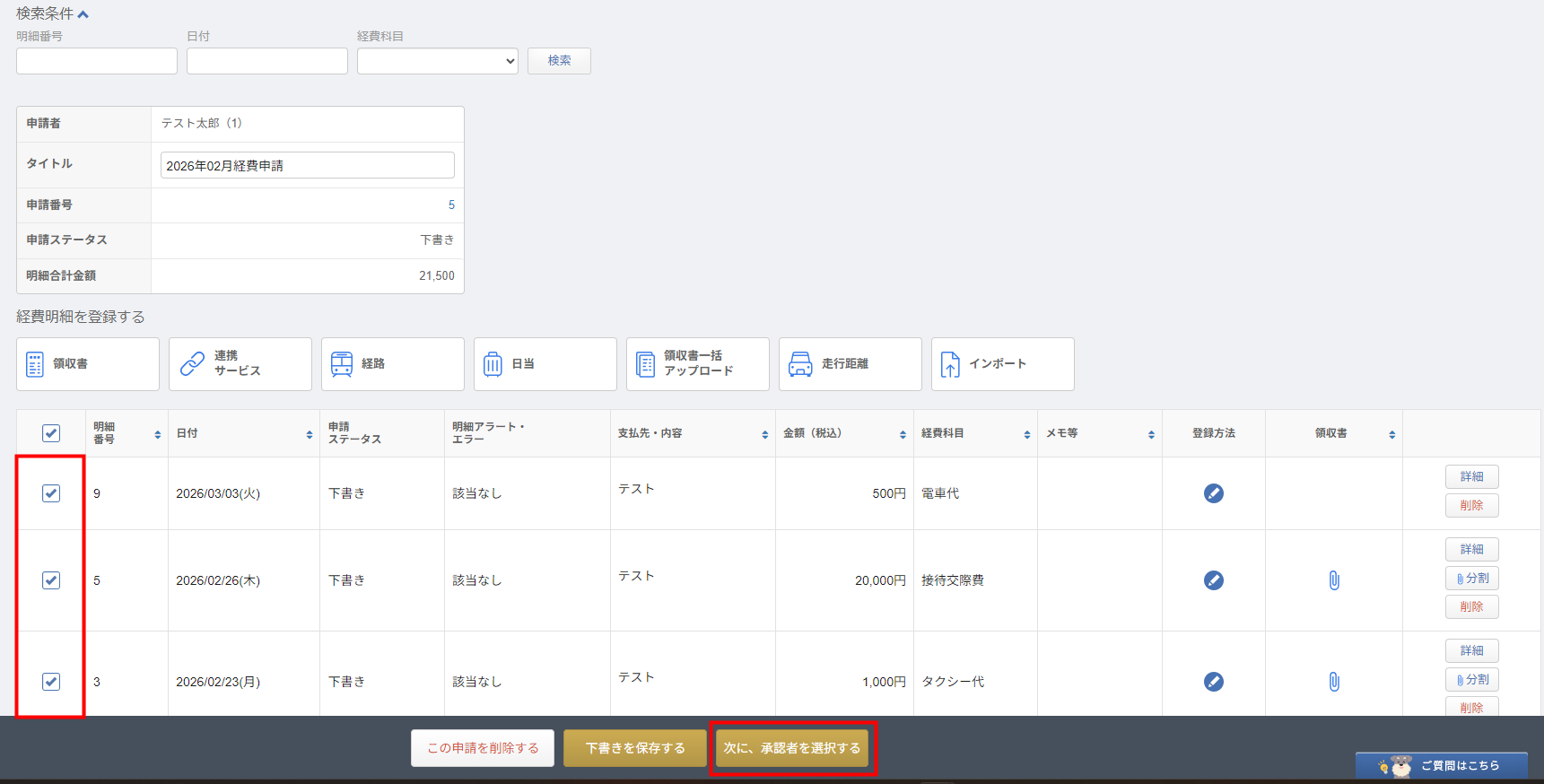Select the 経路 train route icon
The width and height of the screenshot is (1544, 784).
(x=342, y=364)
